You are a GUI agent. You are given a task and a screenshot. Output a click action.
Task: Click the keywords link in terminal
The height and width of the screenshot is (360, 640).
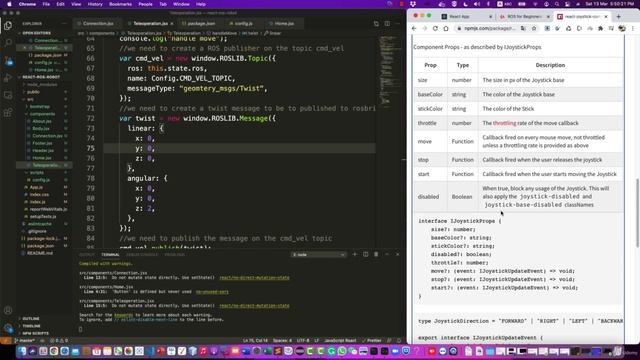coord(123,315)
